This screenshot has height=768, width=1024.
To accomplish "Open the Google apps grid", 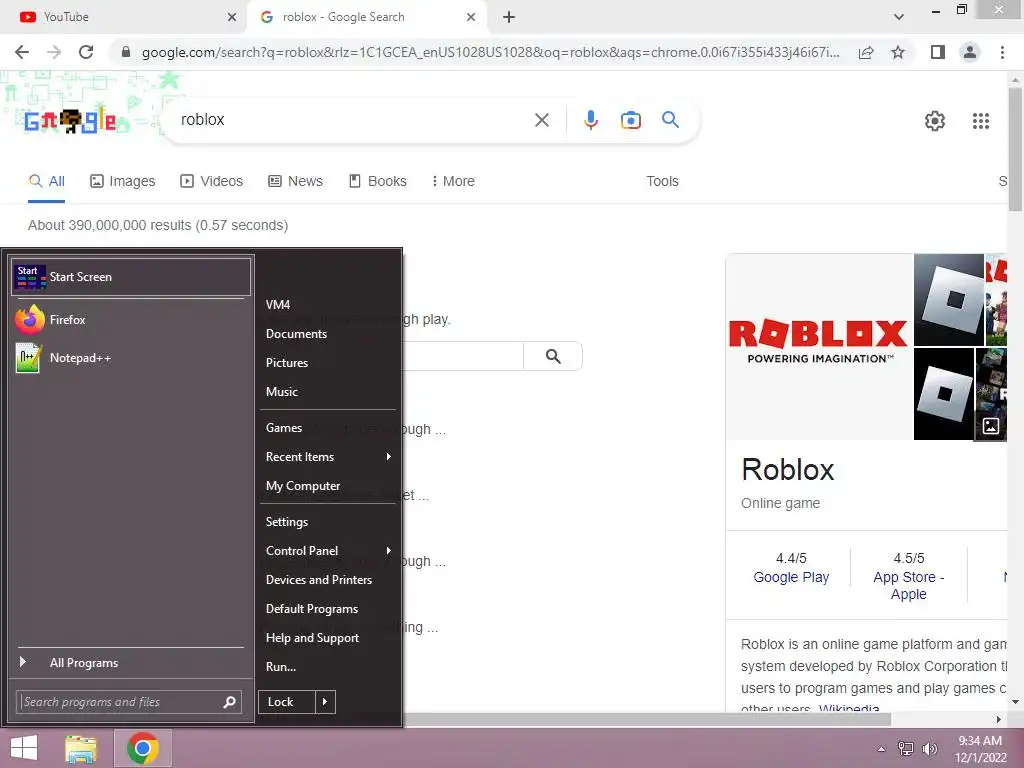I will [x=981, y=121].
